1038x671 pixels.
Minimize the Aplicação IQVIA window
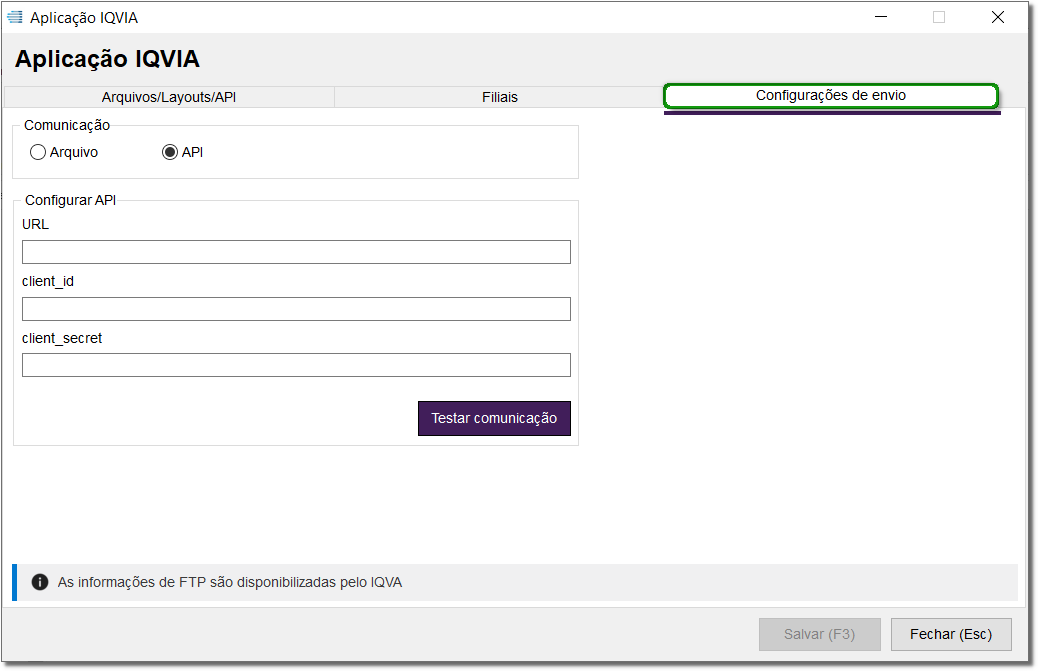(x=880, y=17)
